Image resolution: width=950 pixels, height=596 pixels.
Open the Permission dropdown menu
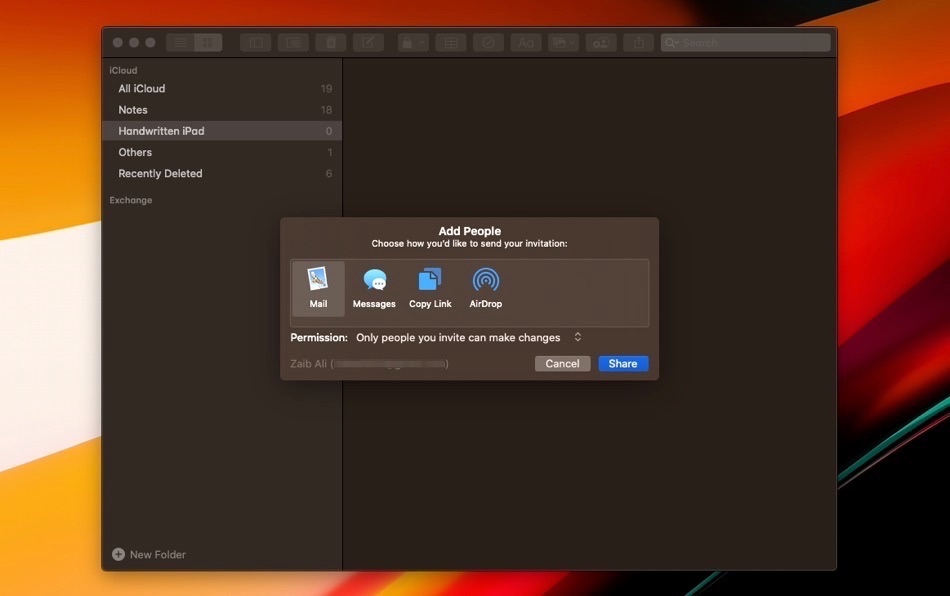(x=469, y=337)
